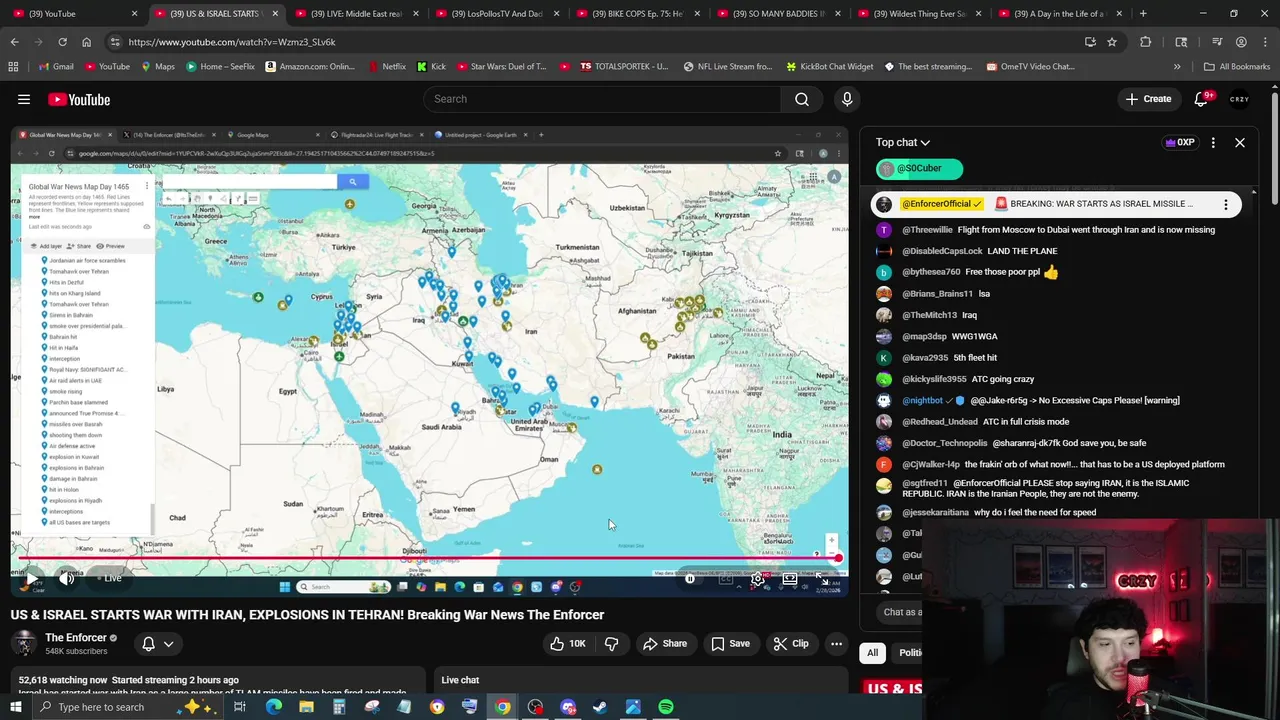Mute the video with the speaker icon
The image size is (1280, 720).
(66, 578)
